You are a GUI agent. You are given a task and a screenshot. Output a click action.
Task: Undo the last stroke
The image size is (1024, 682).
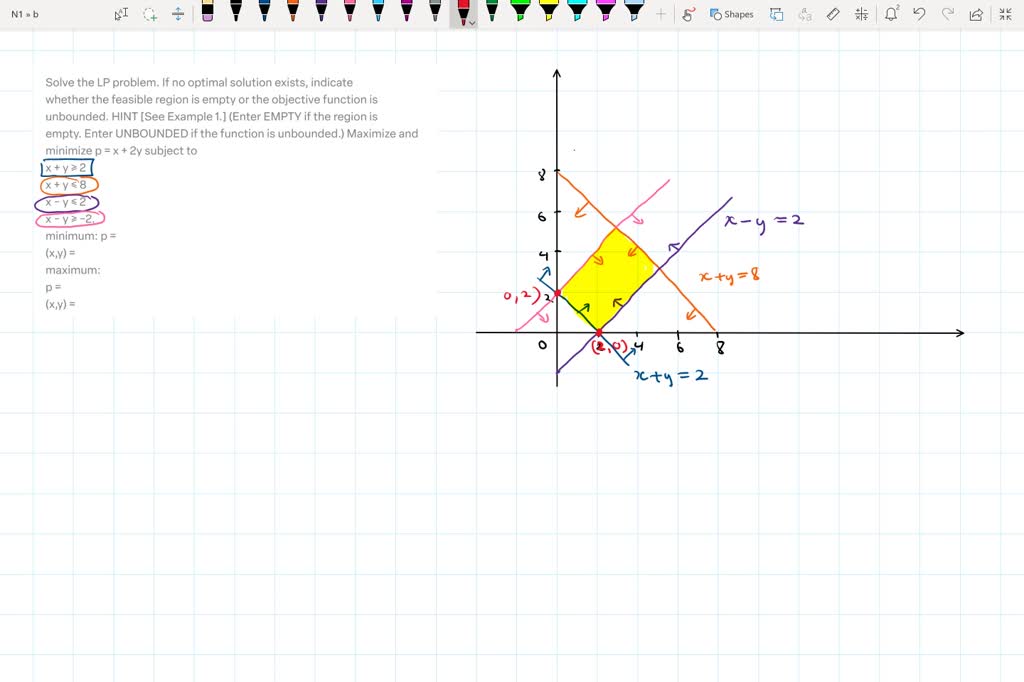tap(919, 14)
